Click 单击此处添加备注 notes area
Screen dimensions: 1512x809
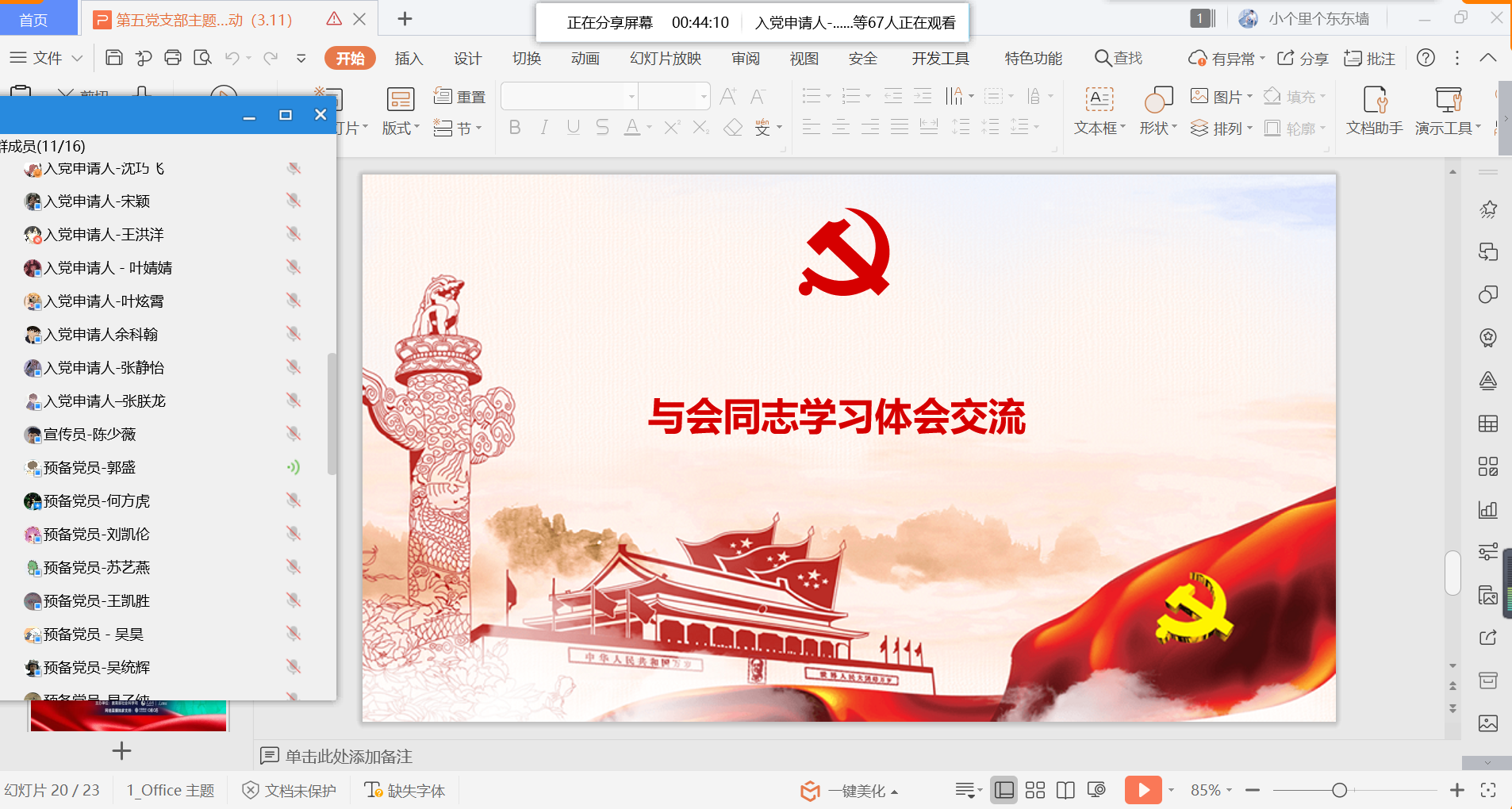click(349, 756)
